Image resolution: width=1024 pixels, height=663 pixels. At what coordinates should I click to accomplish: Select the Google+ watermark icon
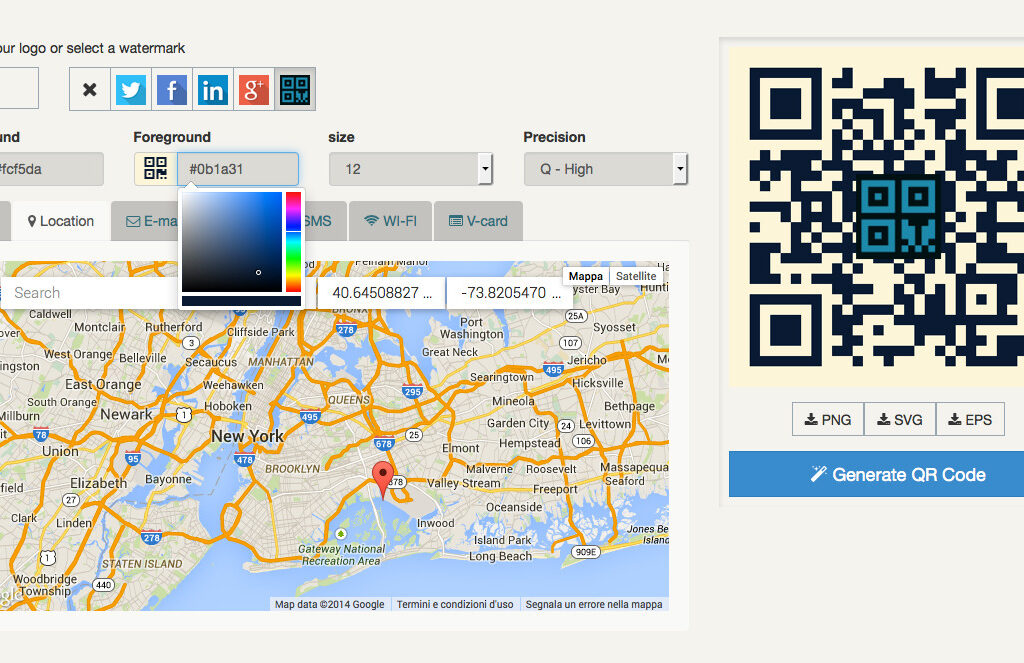(253, 88)
